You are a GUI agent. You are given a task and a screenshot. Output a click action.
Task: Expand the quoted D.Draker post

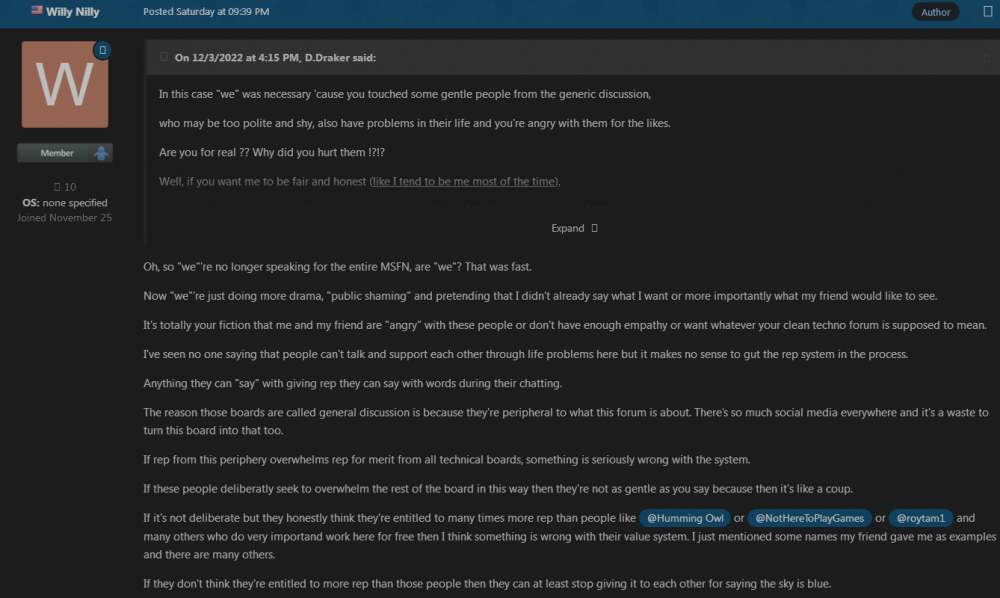point(574,228)
